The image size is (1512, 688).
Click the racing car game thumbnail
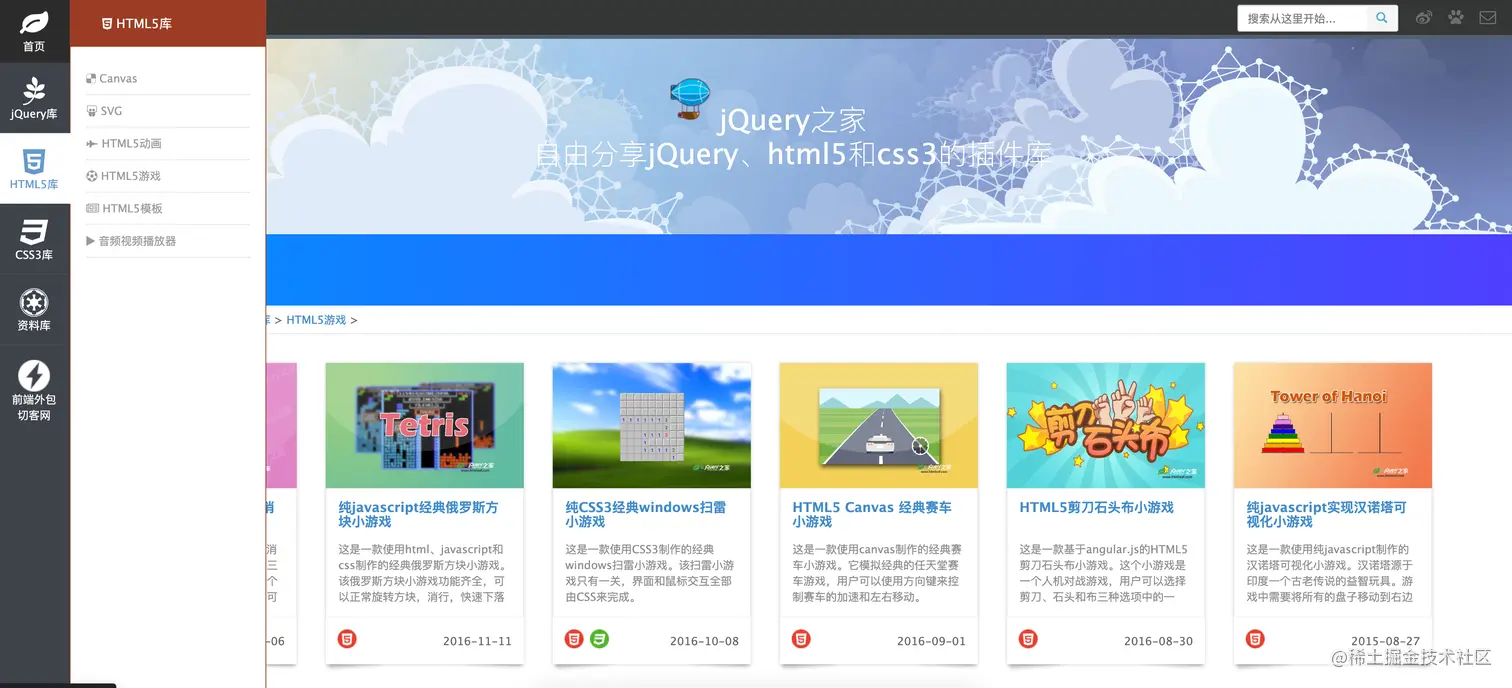(879, 425)
